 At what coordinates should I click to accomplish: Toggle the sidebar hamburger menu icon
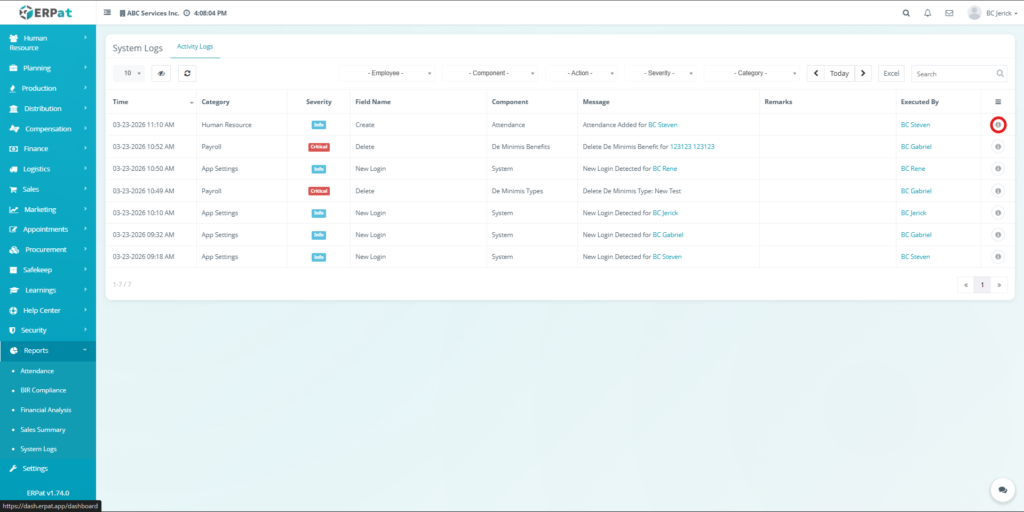[x=108, y=13]
